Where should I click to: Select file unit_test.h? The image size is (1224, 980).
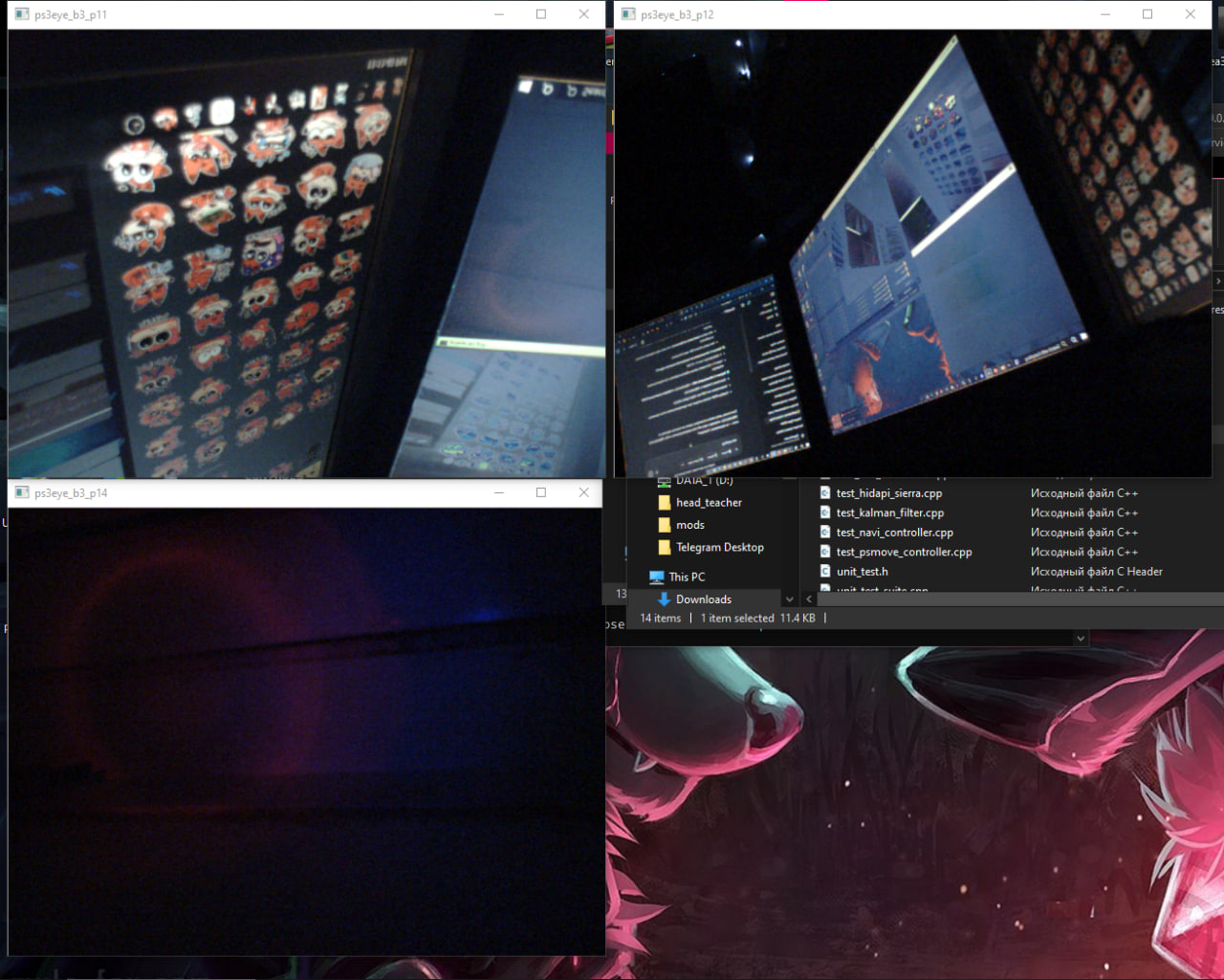click(x=863, y=572)
